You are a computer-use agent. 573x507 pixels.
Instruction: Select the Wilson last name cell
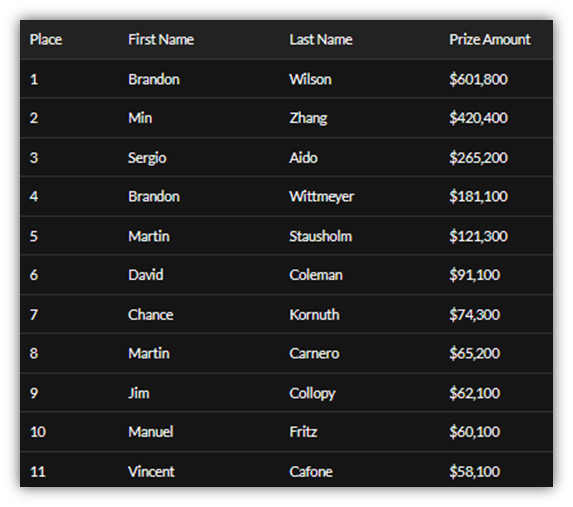pos(310,79)
